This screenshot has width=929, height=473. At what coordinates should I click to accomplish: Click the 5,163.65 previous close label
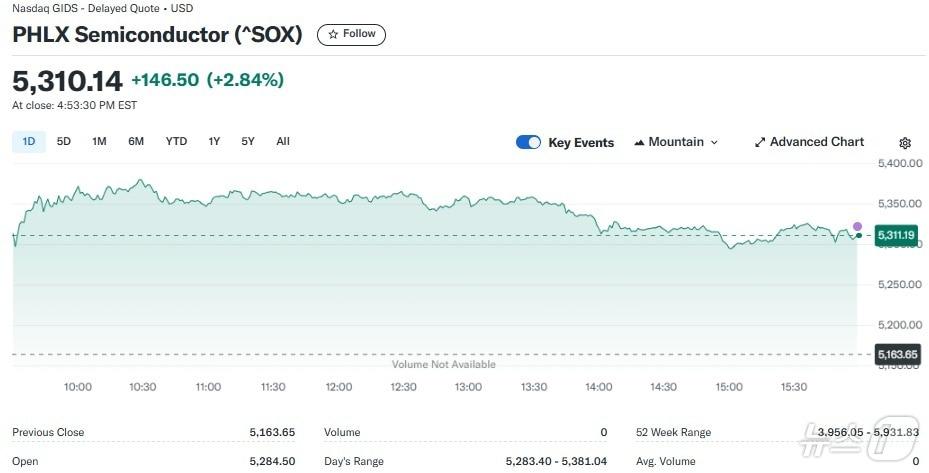pyautogui.click(x=897, y=354)
